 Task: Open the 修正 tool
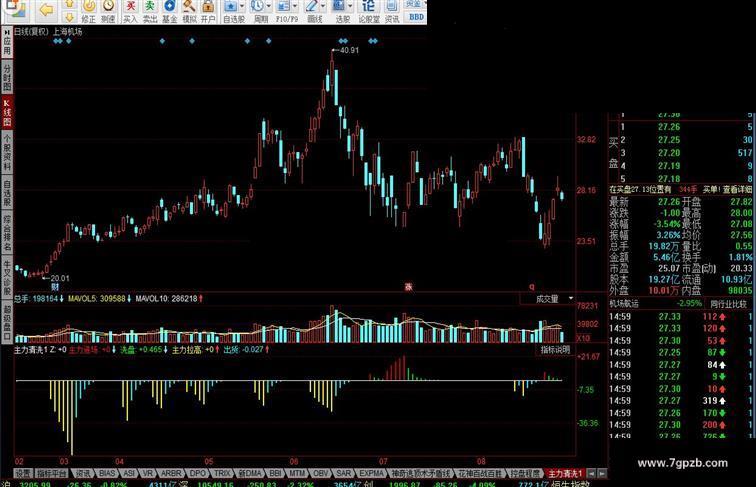(89, 11)
